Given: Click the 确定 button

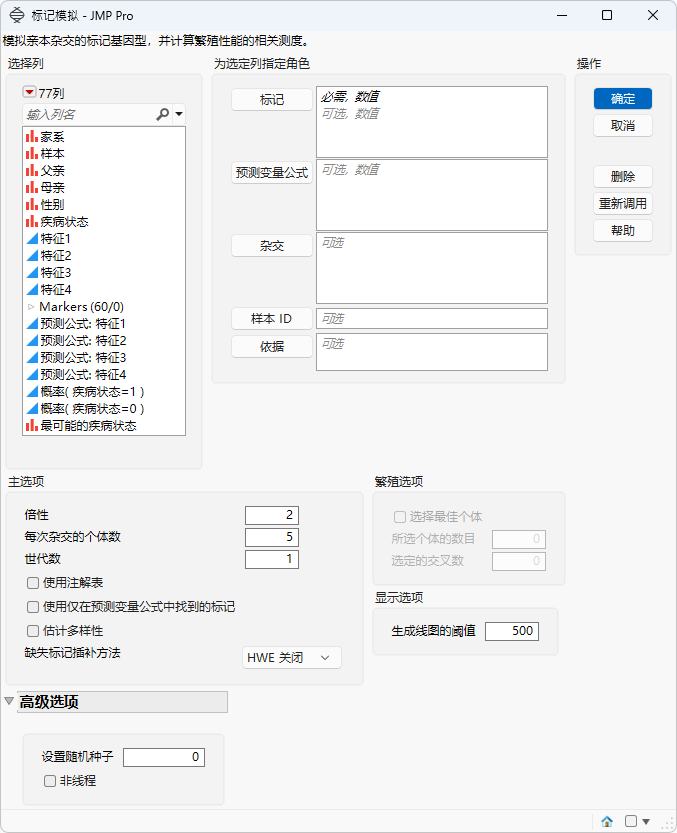Looking at the screenshot, I should point(623,99).
